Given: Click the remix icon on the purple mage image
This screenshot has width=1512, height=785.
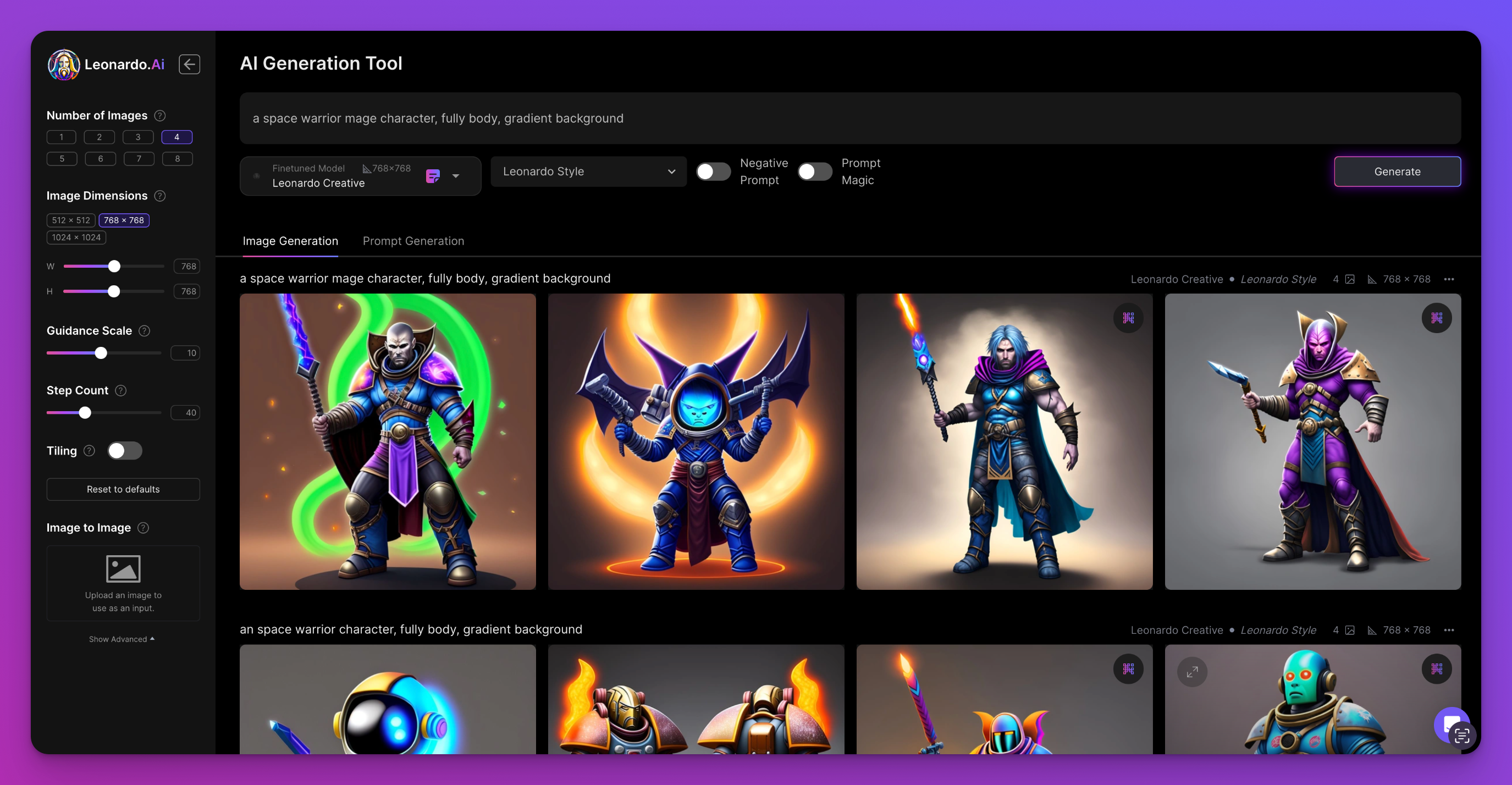Looking at the screenshot, I should click(x=1436, y=318).
